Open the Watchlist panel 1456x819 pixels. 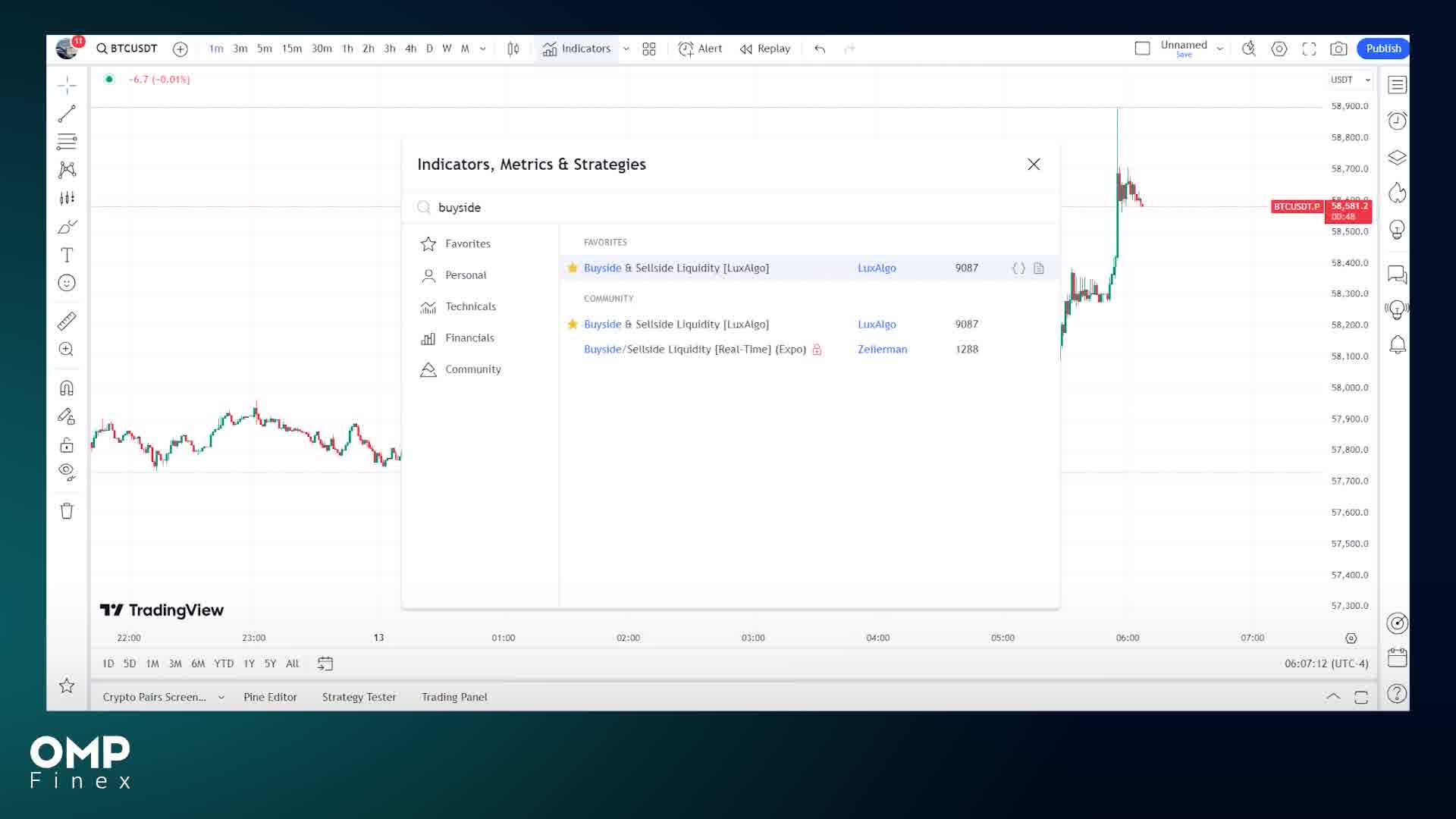pyautogui.click(x=1396, y=84)
